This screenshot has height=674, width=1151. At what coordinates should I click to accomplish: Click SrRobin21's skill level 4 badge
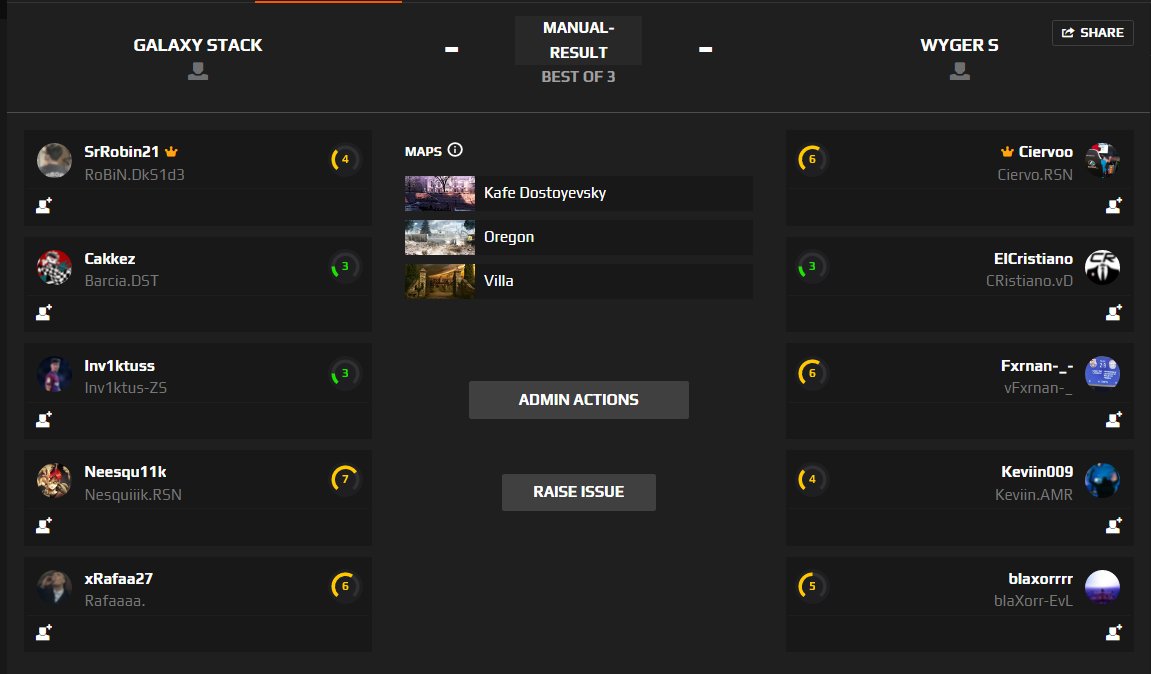coord(344,159)
